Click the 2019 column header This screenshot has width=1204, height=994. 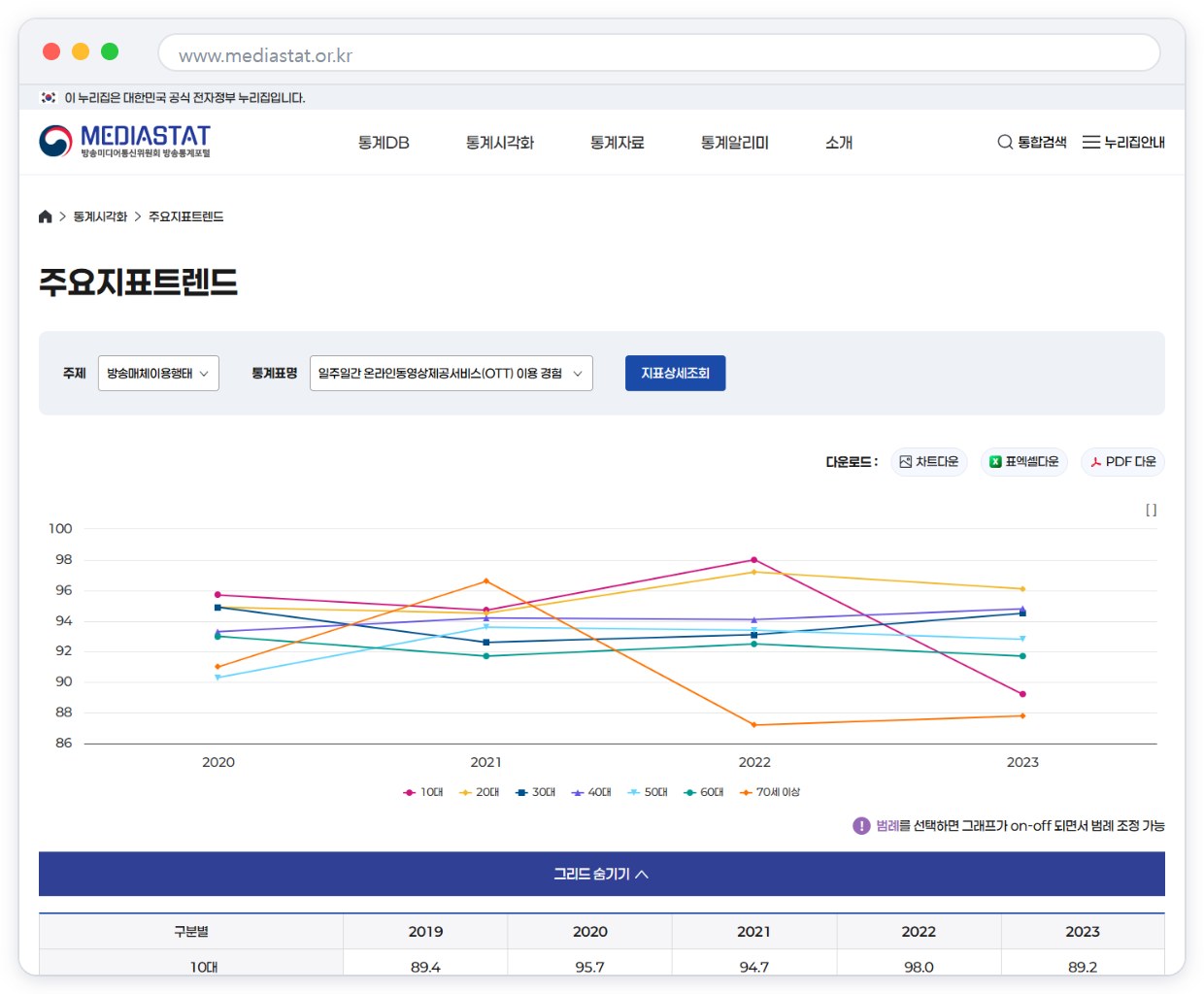tap(425, 932)
